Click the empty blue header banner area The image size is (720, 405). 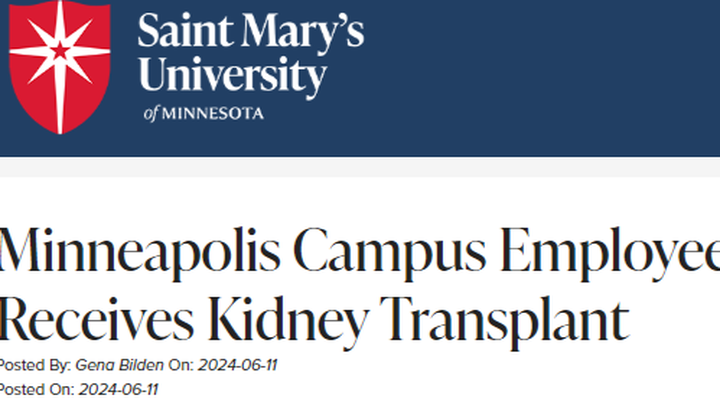[542, 78]
